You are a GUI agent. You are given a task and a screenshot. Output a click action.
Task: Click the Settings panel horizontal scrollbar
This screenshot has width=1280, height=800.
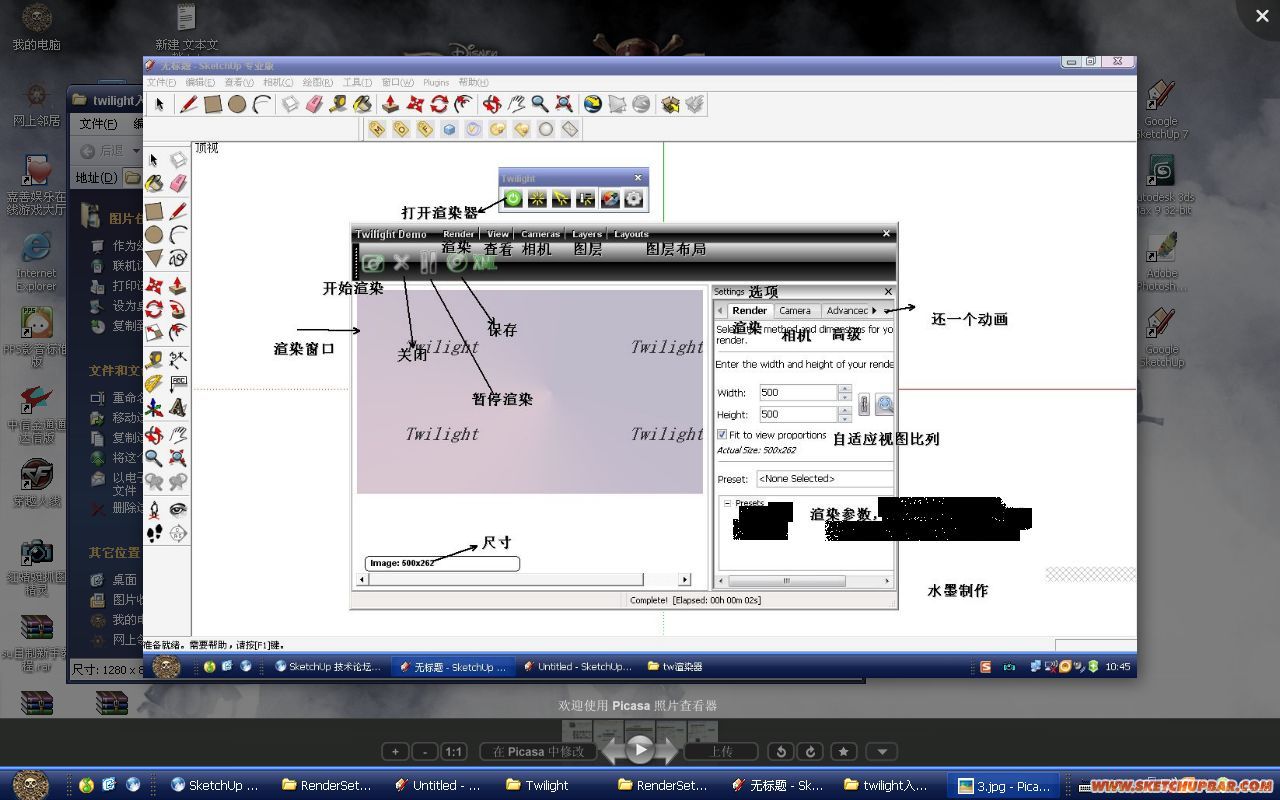(x=803, y=581)
